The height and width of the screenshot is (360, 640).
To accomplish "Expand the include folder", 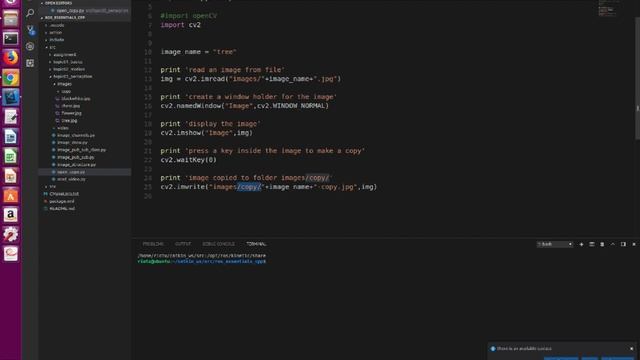I will click(56, 40).
